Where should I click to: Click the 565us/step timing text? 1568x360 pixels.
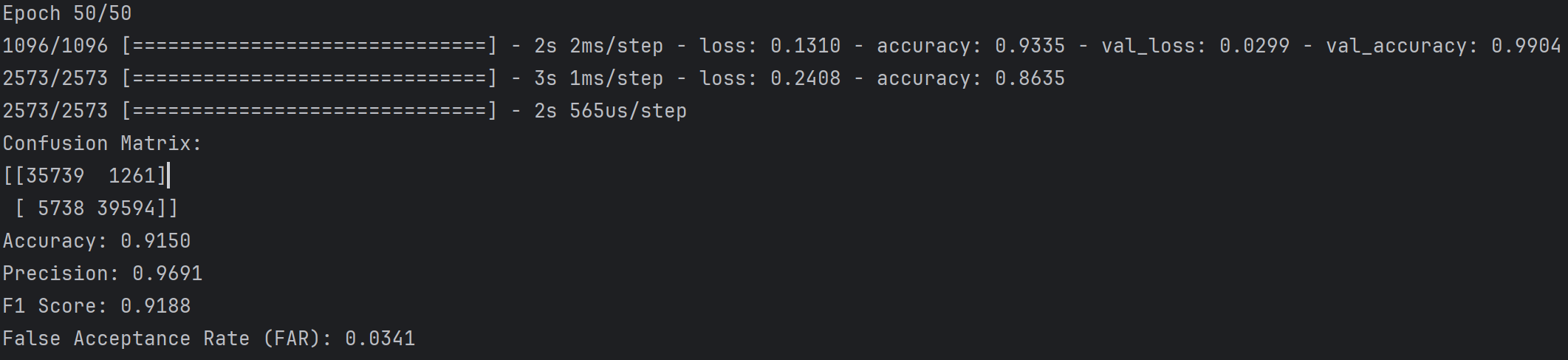[x=628, y=111]
